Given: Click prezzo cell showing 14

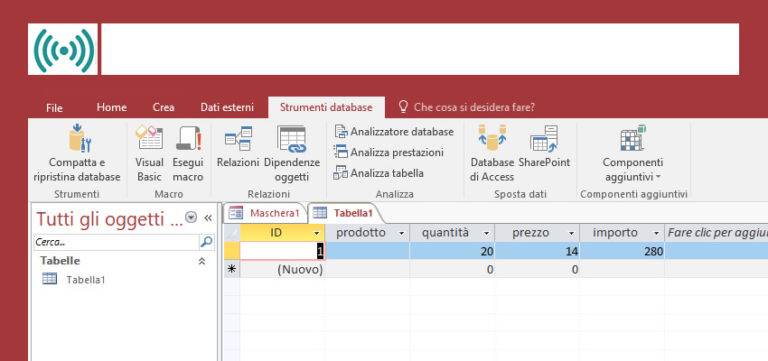Looking at the screenshot, I should pyautogui.click(x=537, y=251).
